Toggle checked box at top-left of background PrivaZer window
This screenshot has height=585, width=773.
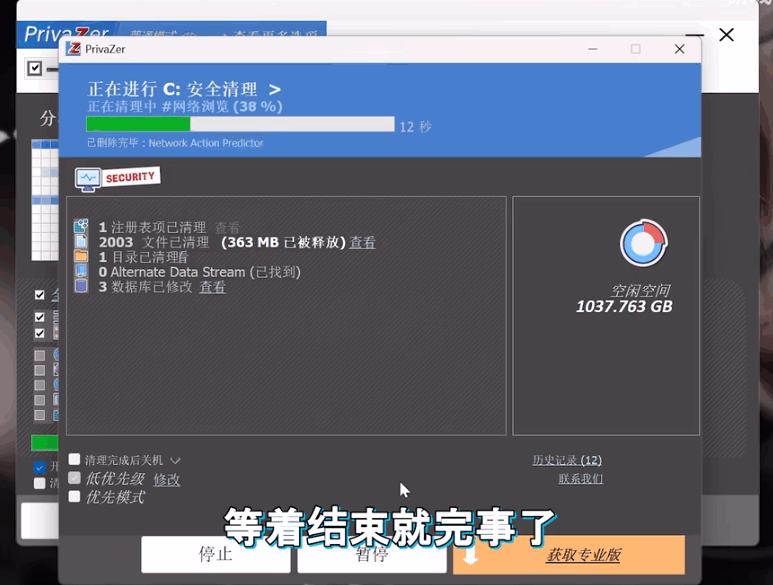[x=35, y=68]
